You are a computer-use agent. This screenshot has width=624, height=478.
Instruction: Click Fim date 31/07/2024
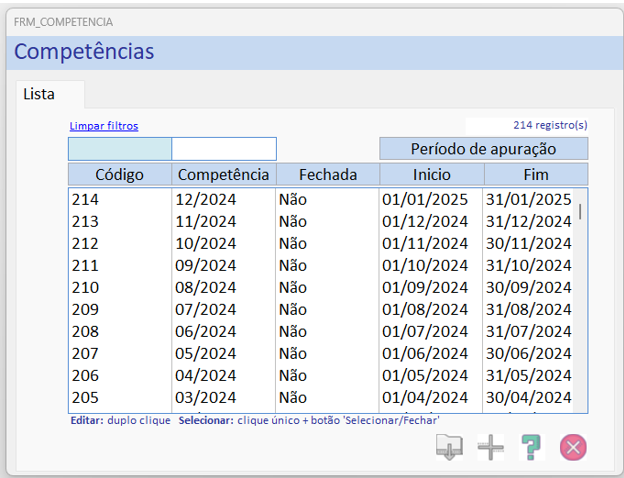coord(528,331)
